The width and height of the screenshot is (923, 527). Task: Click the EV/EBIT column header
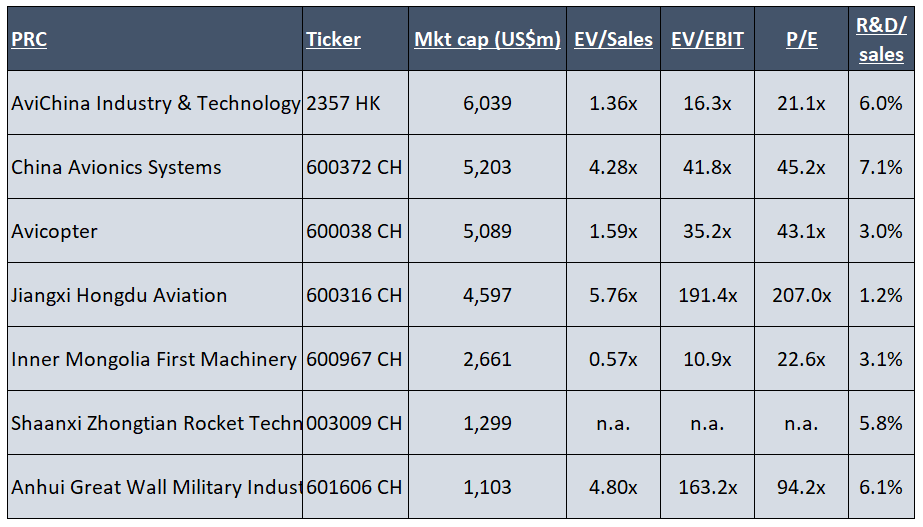click(708, 39)
